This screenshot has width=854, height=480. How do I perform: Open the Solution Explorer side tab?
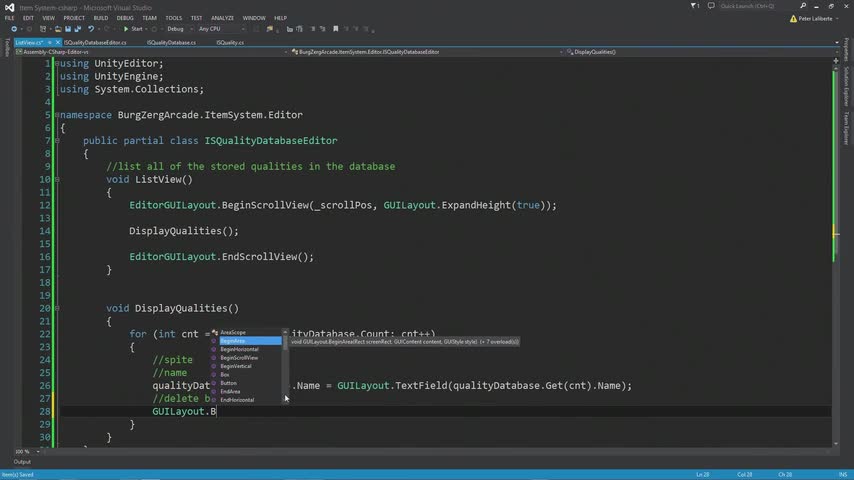point(846,86)
